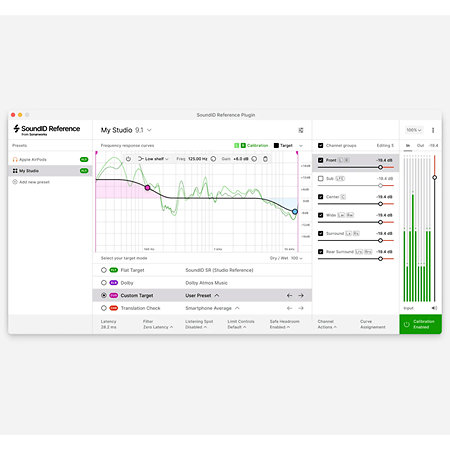Open the three-dot more options menu
Screen dimensions: 450x450
coord(433,130)
